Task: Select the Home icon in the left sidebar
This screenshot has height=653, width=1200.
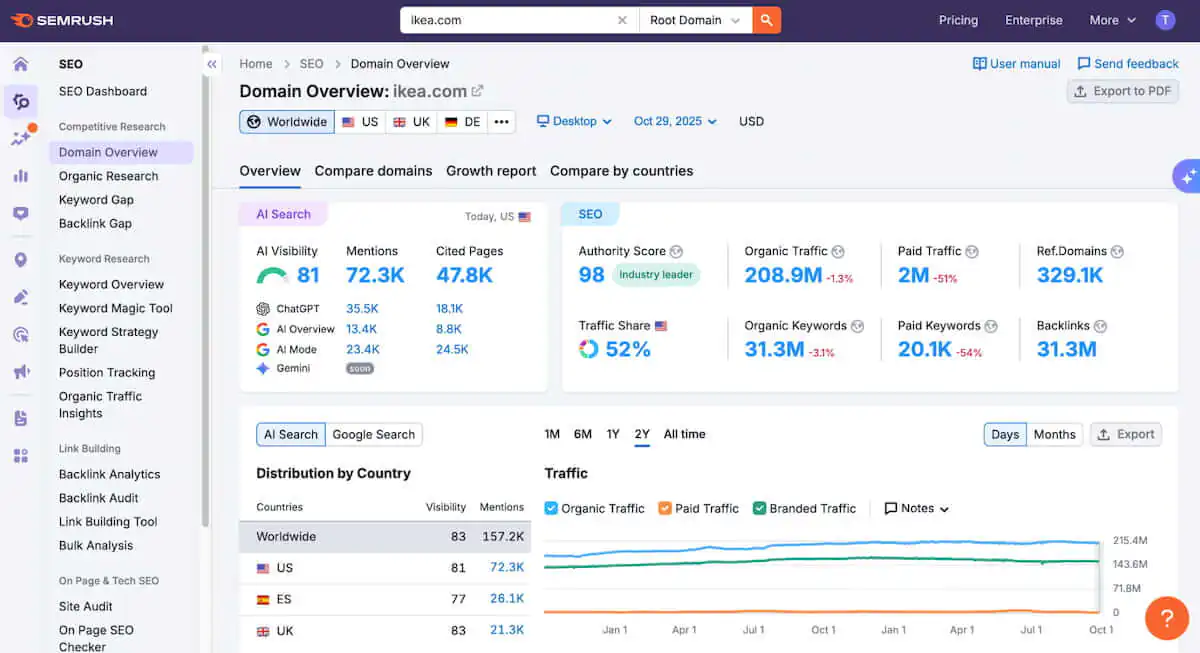Action: click(20, 63)
